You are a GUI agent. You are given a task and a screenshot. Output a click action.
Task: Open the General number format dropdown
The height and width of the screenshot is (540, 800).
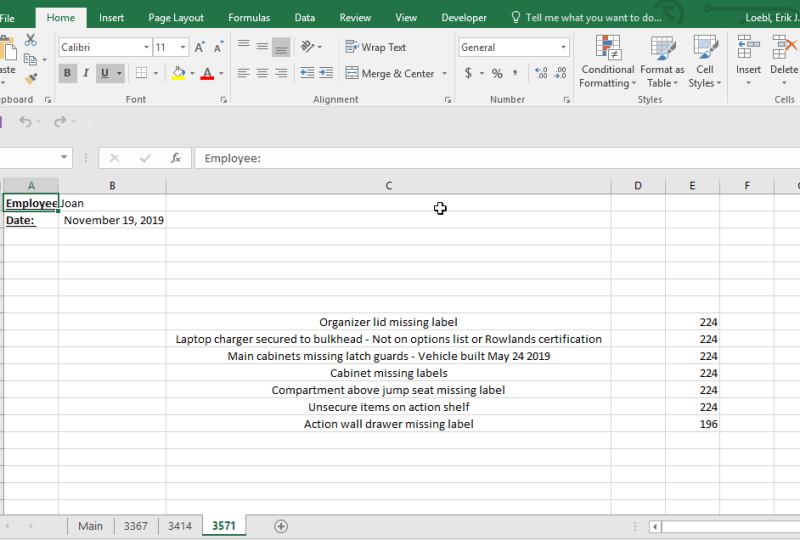[563, 47]
